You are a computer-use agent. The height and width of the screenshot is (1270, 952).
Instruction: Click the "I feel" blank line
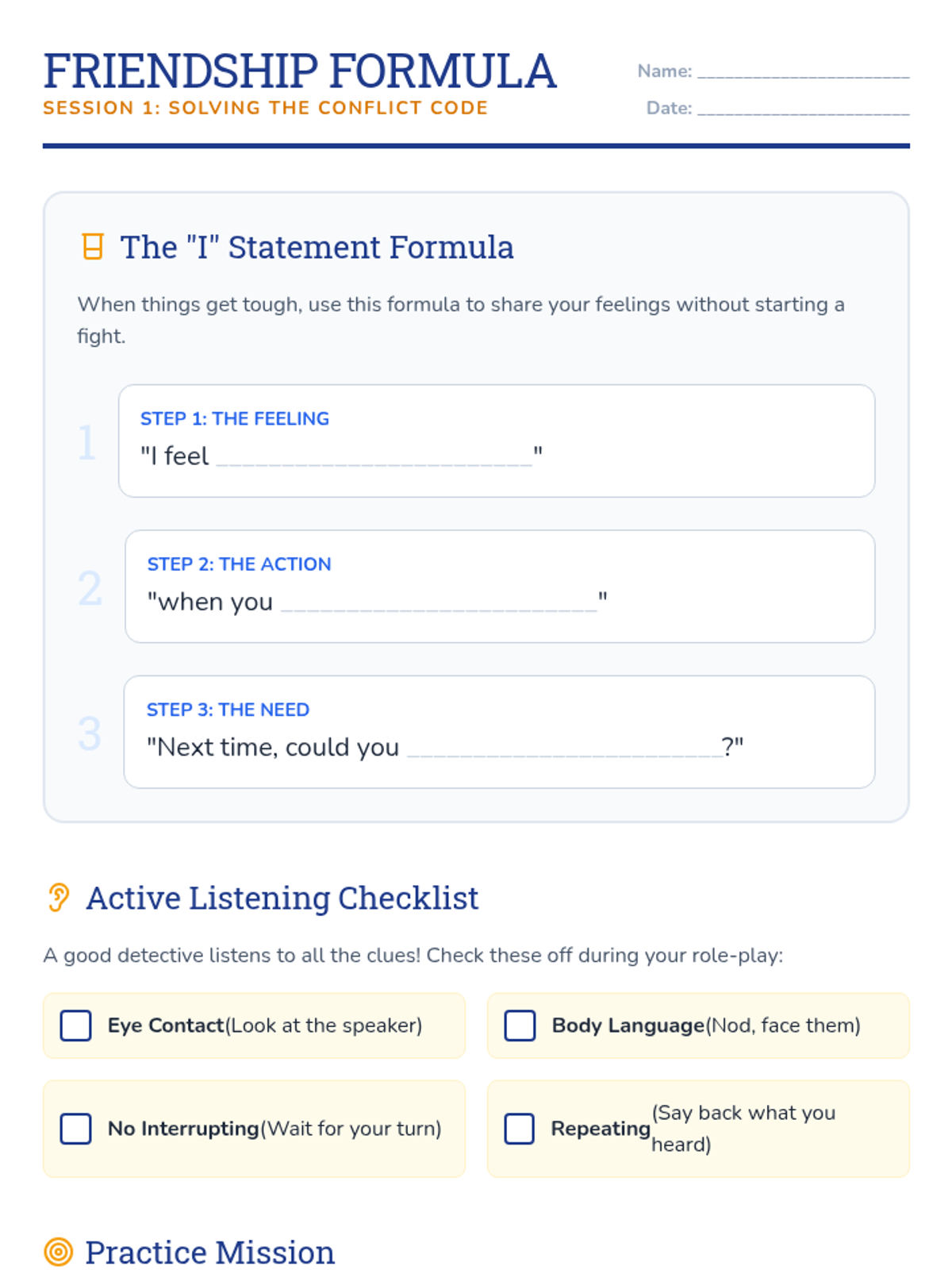click(x=374, y=458)
